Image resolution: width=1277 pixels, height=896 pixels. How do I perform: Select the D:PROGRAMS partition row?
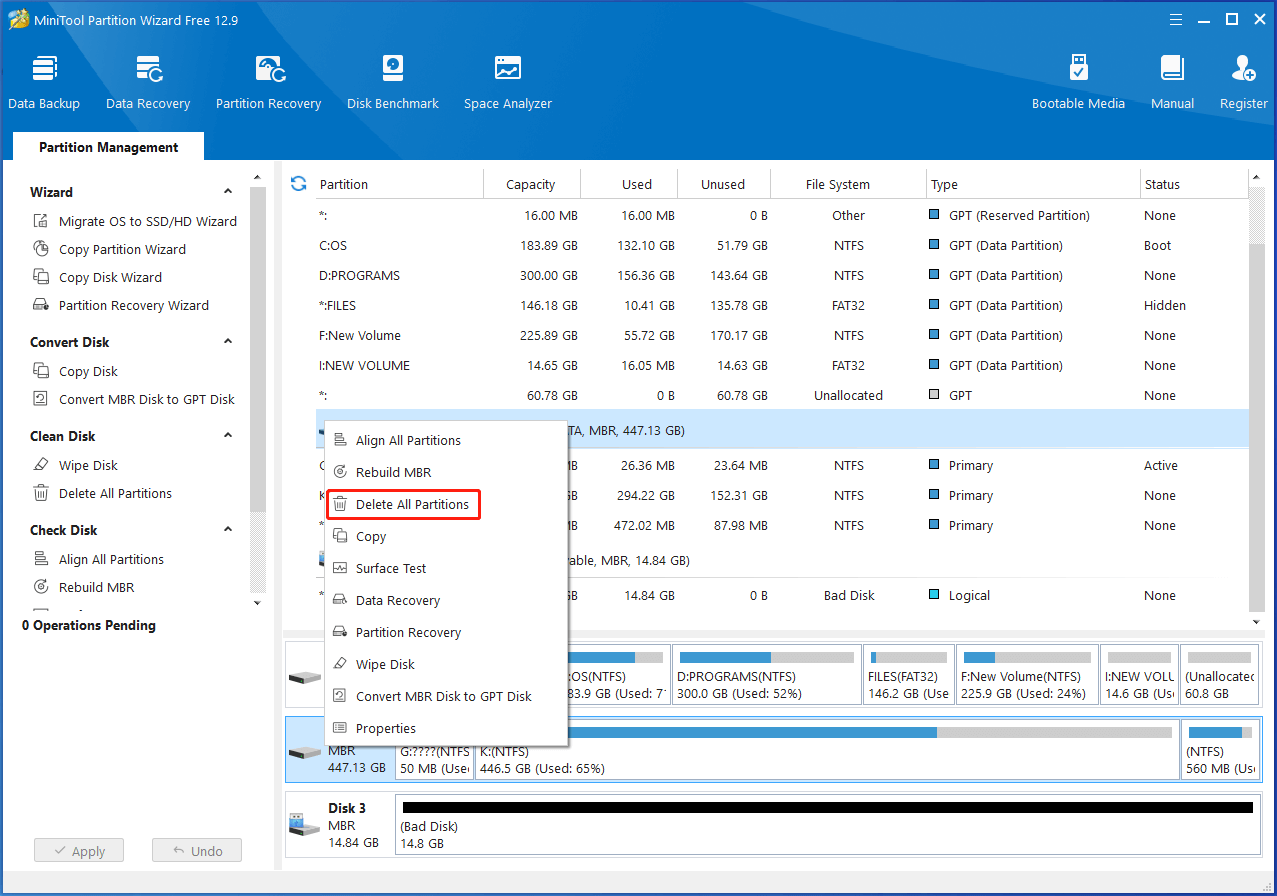782,275
